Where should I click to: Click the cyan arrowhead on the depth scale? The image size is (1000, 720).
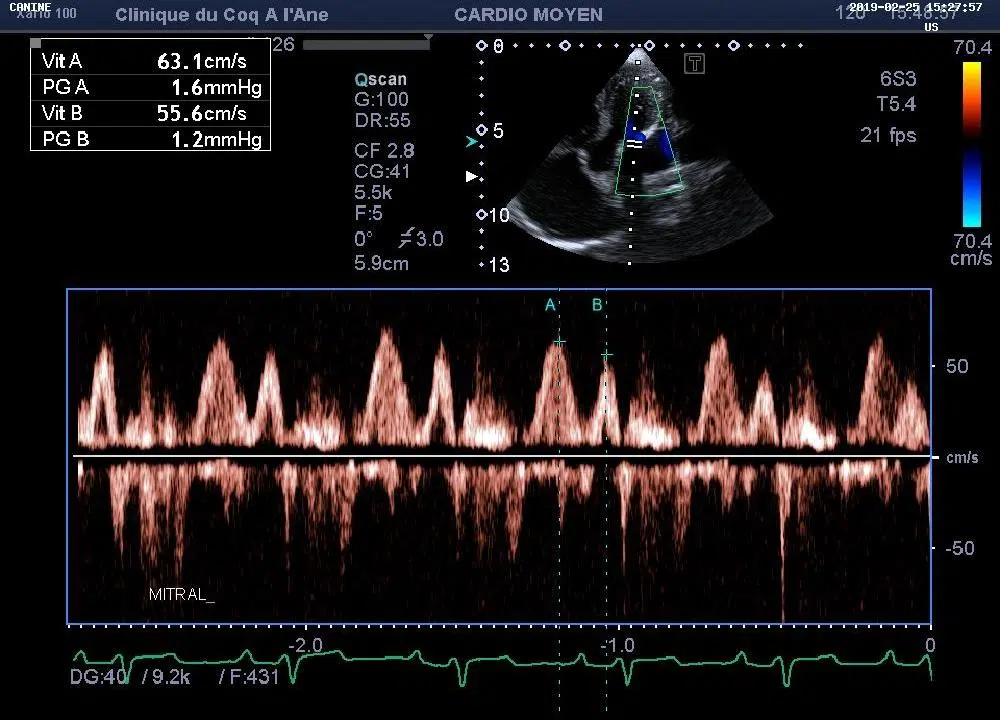click(x=472, y=144)
